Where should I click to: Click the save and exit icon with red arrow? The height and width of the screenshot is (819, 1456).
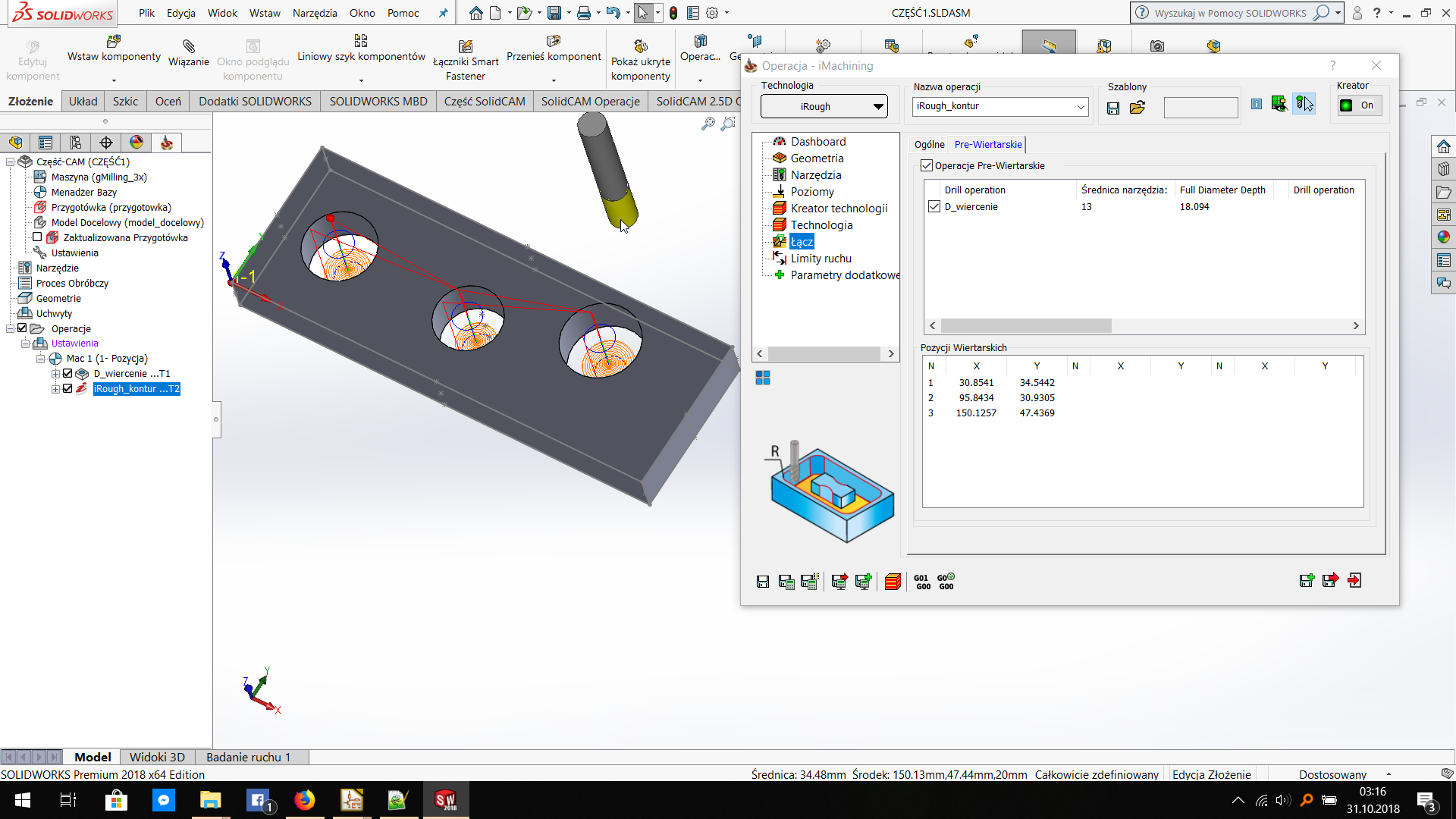(1330, 581)
